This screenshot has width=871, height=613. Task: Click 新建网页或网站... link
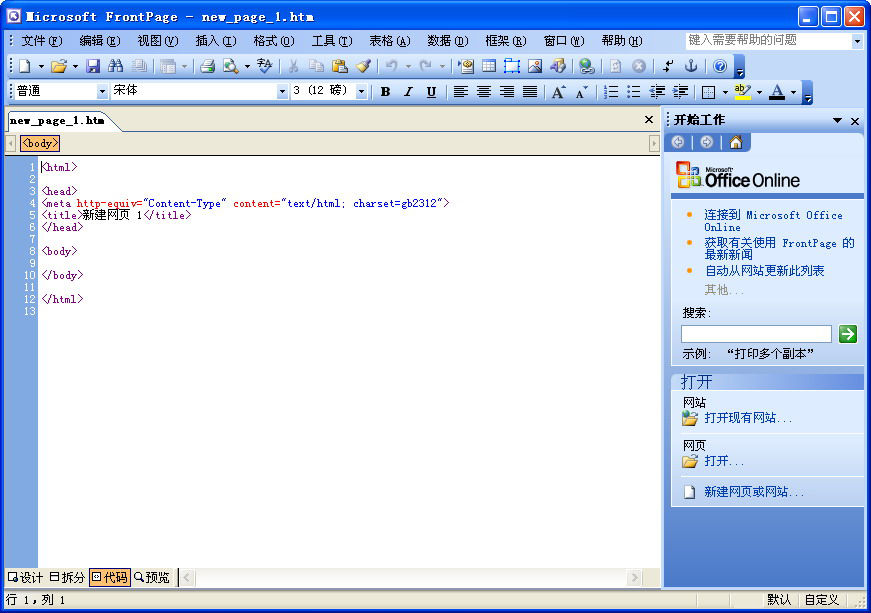point(754,492)
